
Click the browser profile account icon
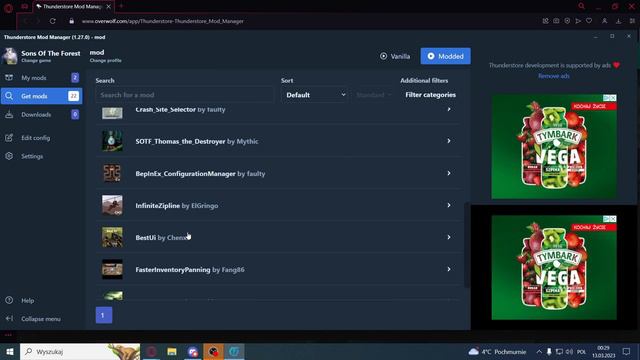tap(604, 21)
